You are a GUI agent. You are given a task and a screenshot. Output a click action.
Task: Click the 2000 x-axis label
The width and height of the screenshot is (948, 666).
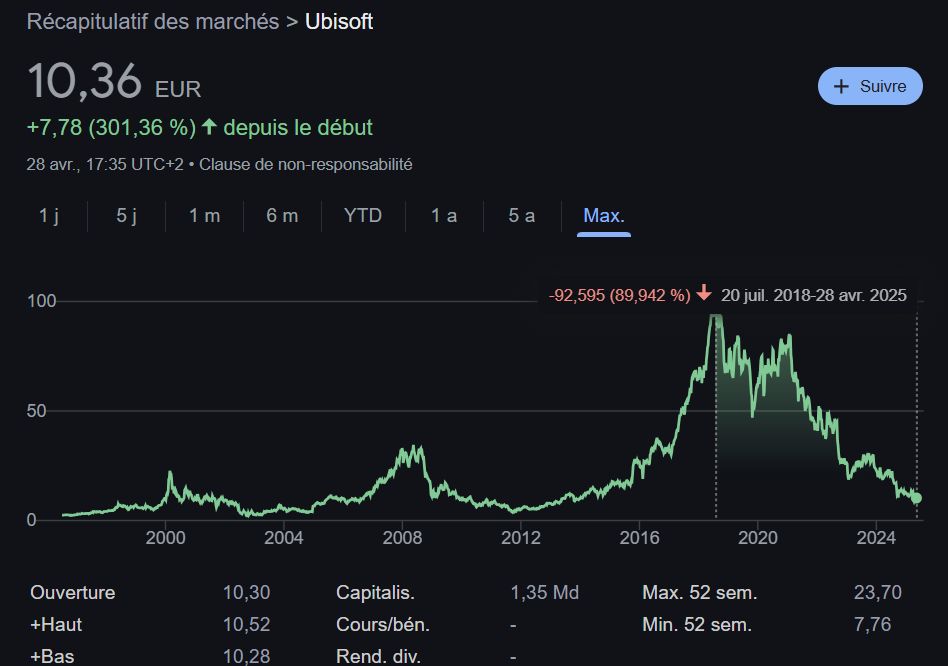pyautogui.click(x=165, y=537)
